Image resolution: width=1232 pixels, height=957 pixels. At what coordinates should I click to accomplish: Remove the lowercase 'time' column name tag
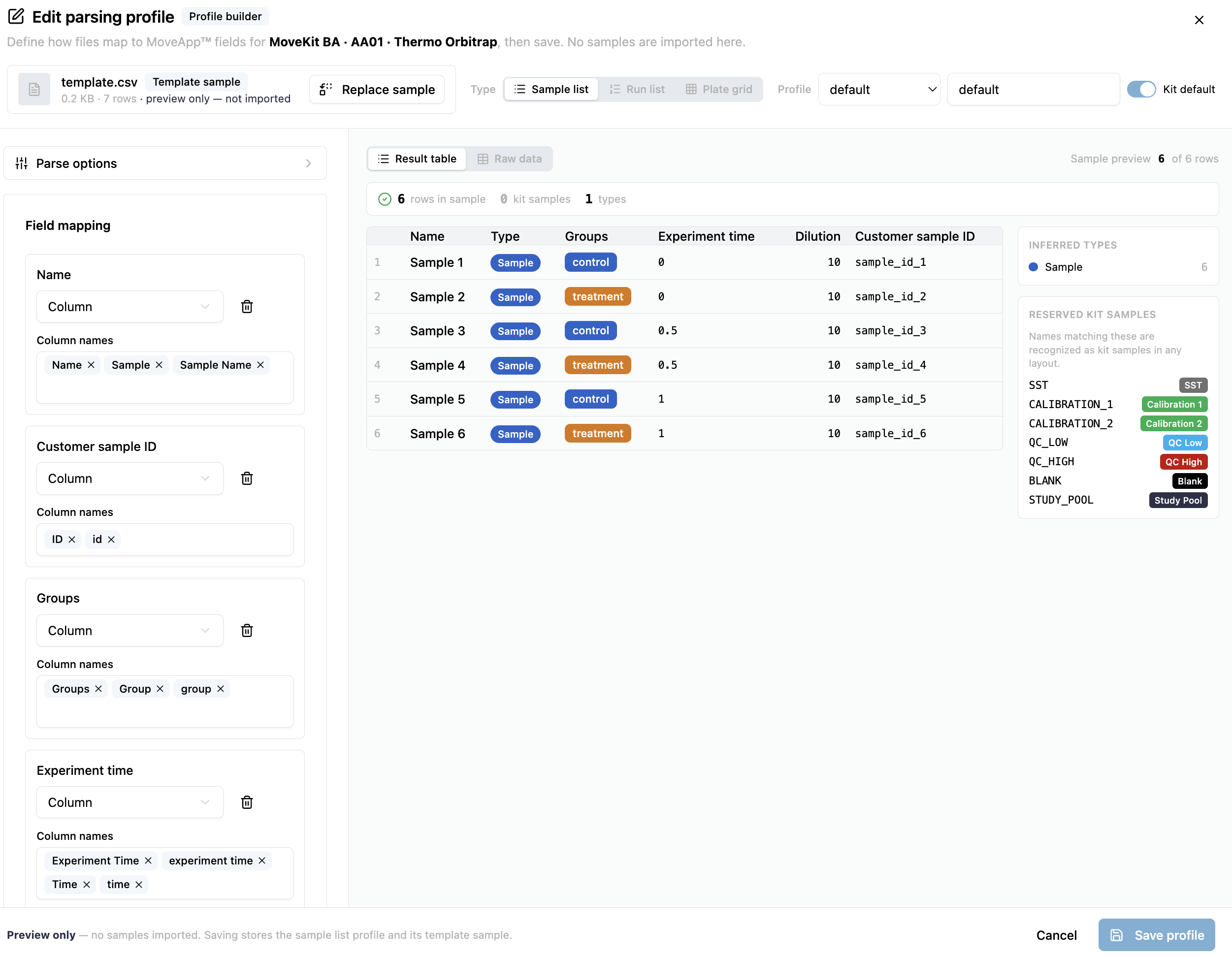139,885
